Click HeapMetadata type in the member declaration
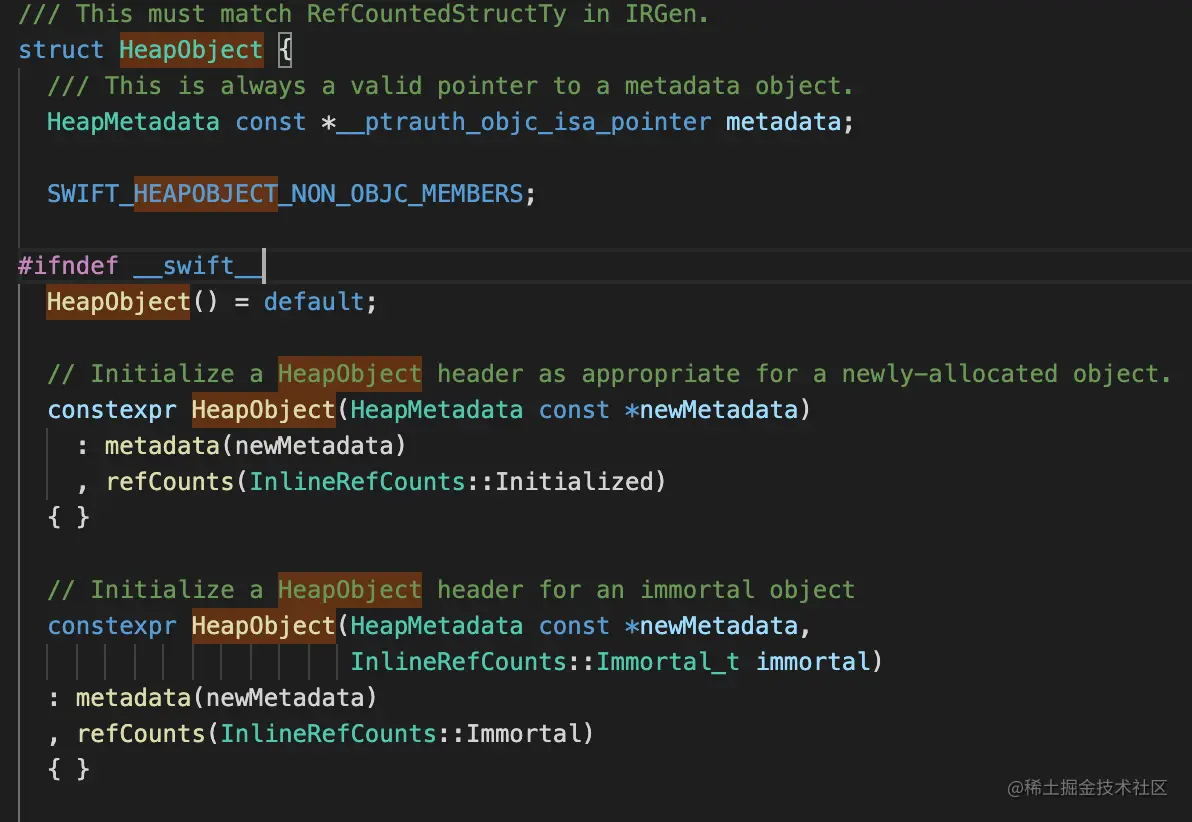The width and height of the screenshot is (1192, 822). click(133, 122)
